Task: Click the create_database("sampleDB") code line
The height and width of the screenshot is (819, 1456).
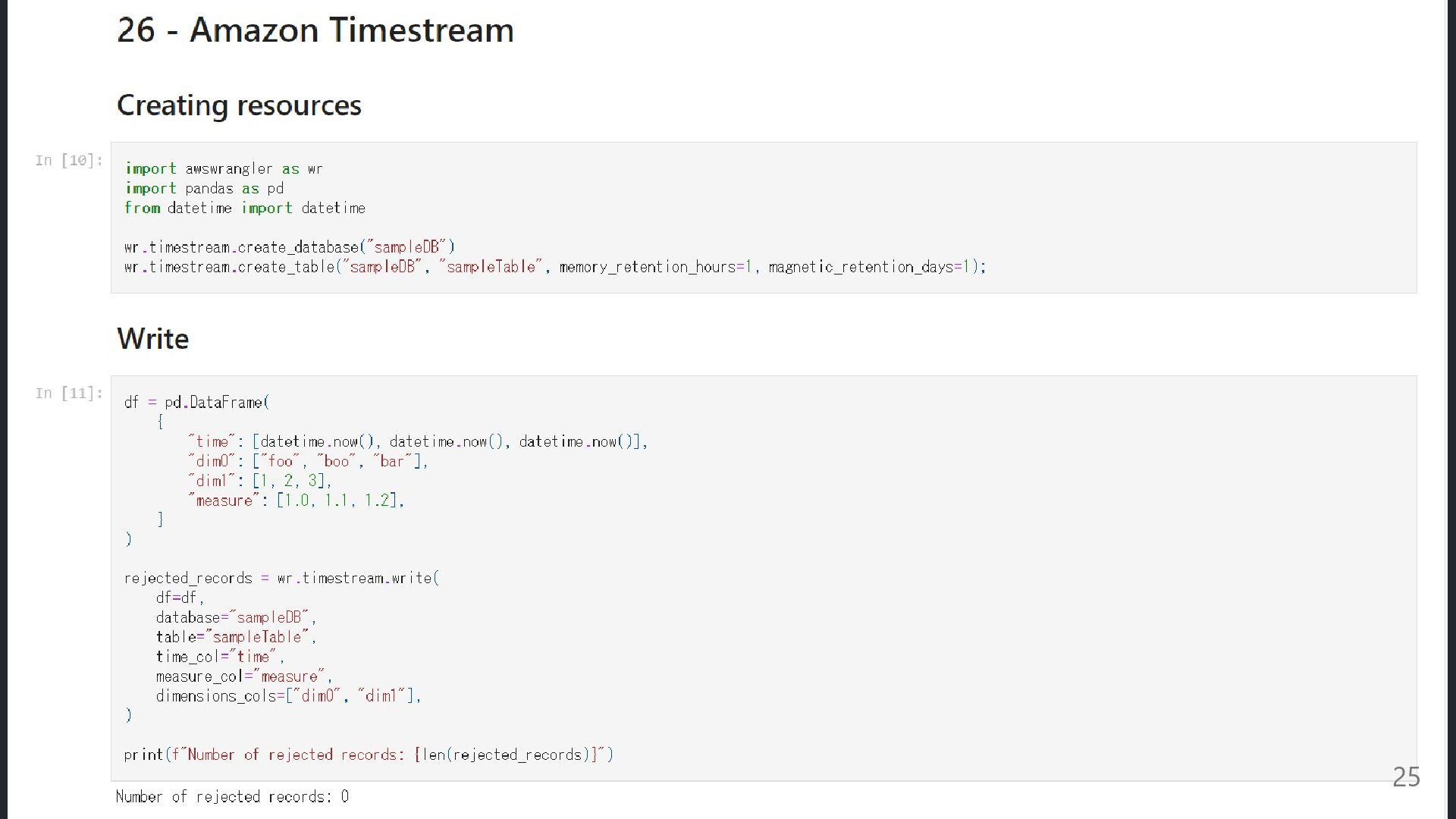Action: (289, 247)
